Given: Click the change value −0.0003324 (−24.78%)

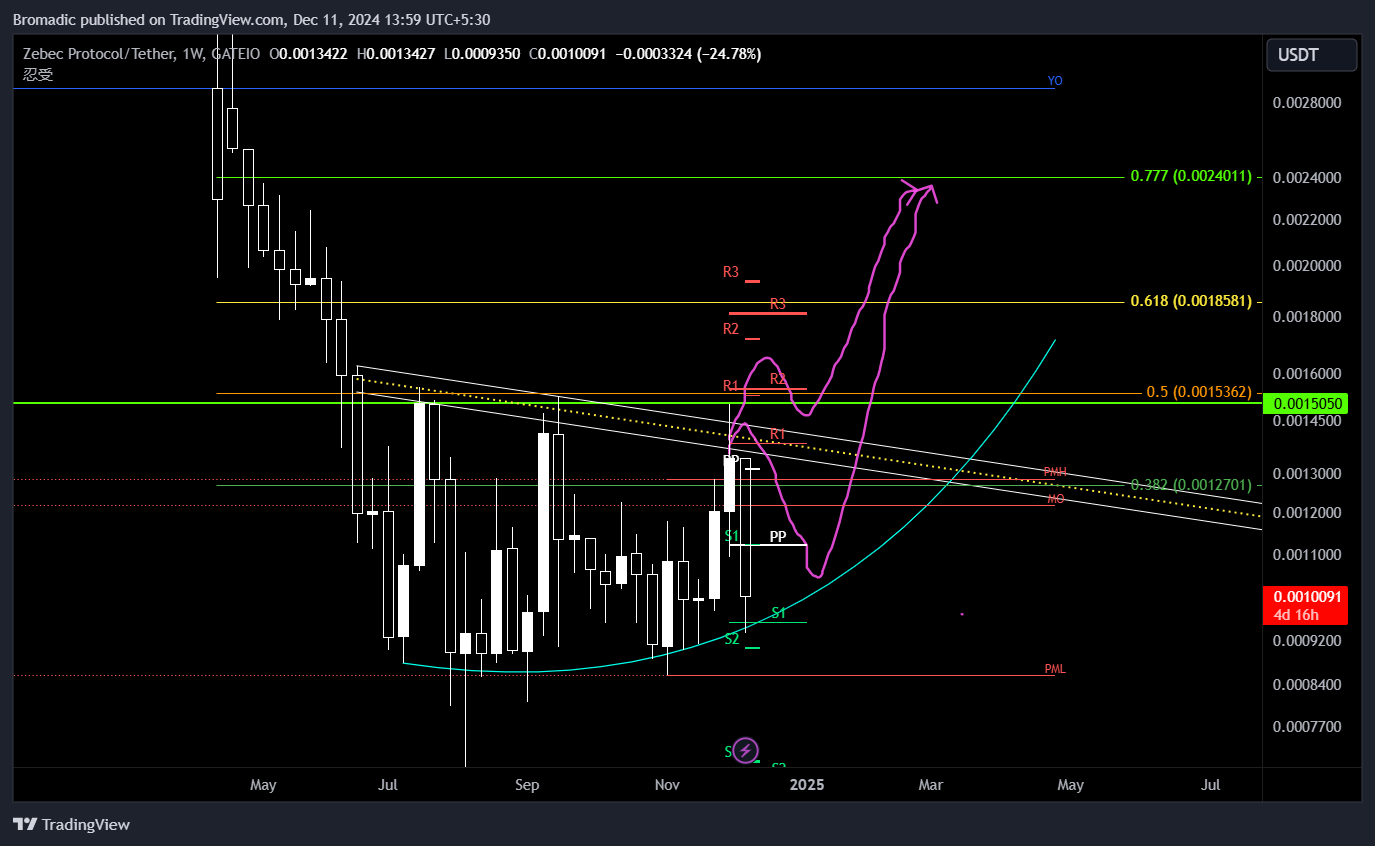Looking at the screenshot, I should point(688,54).
